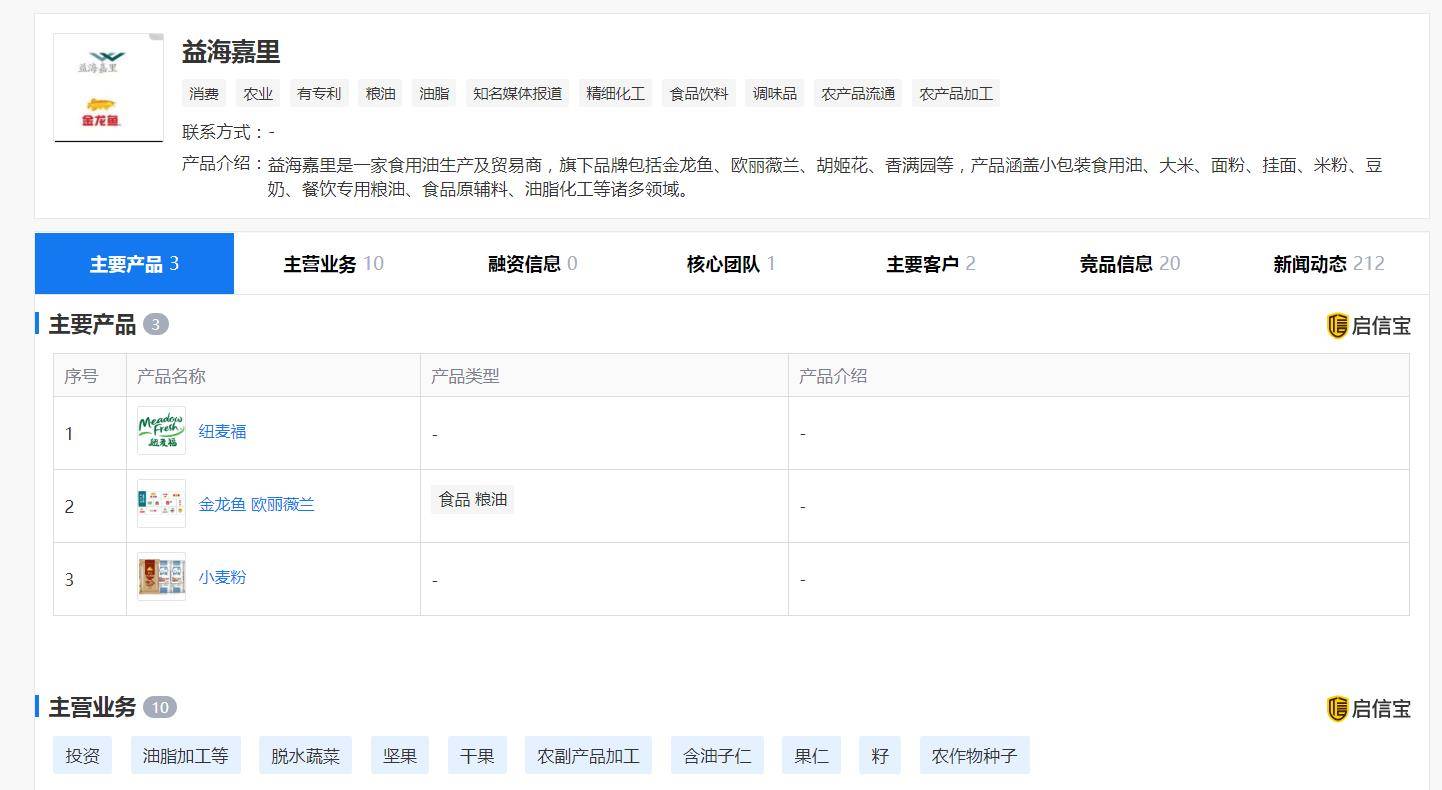Click the 食品 粮油 product type label
This screenshot has height=790, width=1442.
473,499
